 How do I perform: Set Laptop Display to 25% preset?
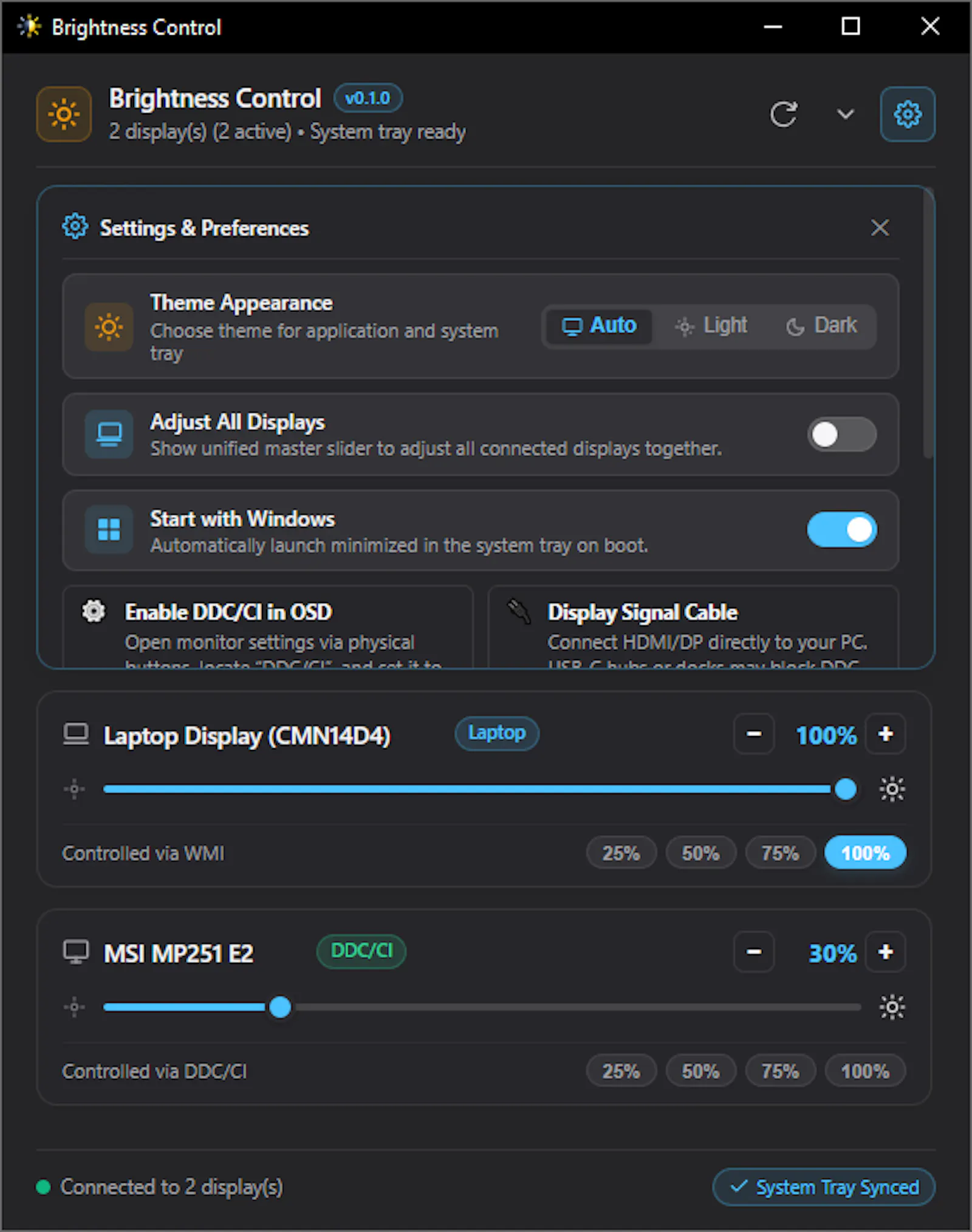(x=621, y=853)
